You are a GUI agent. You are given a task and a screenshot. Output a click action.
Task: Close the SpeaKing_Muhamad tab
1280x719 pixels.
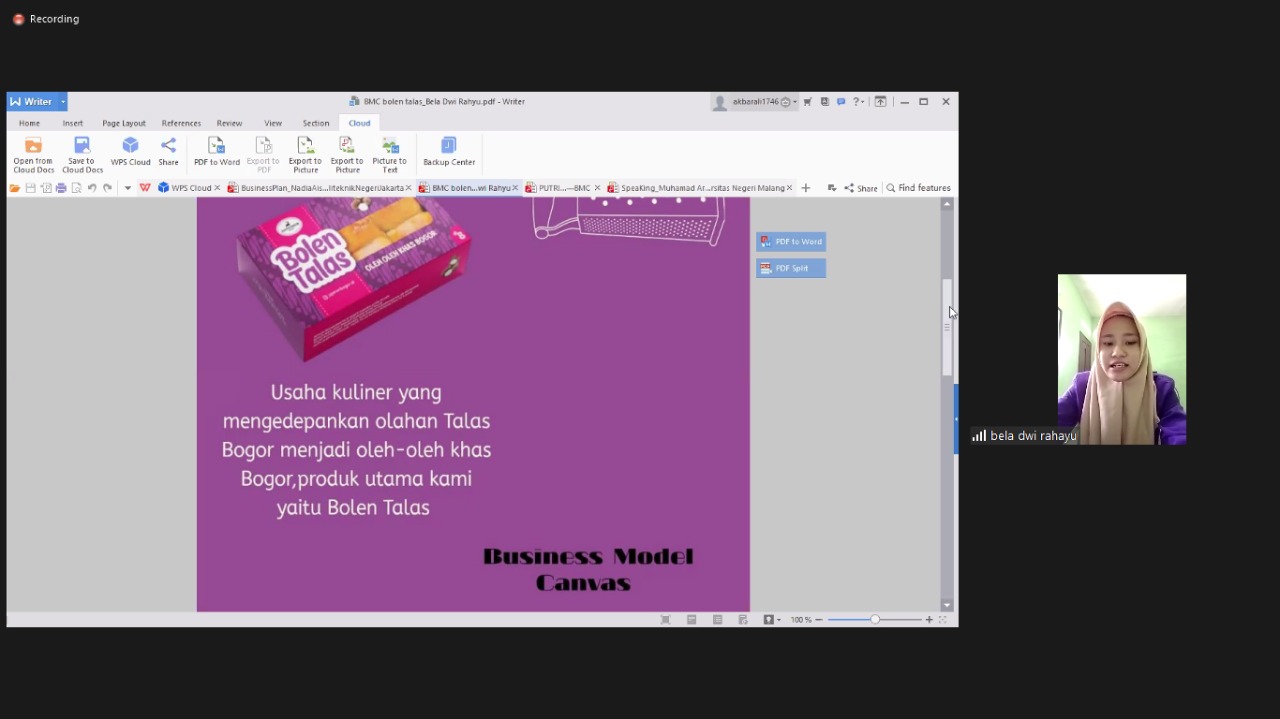[x=790, y=188]
